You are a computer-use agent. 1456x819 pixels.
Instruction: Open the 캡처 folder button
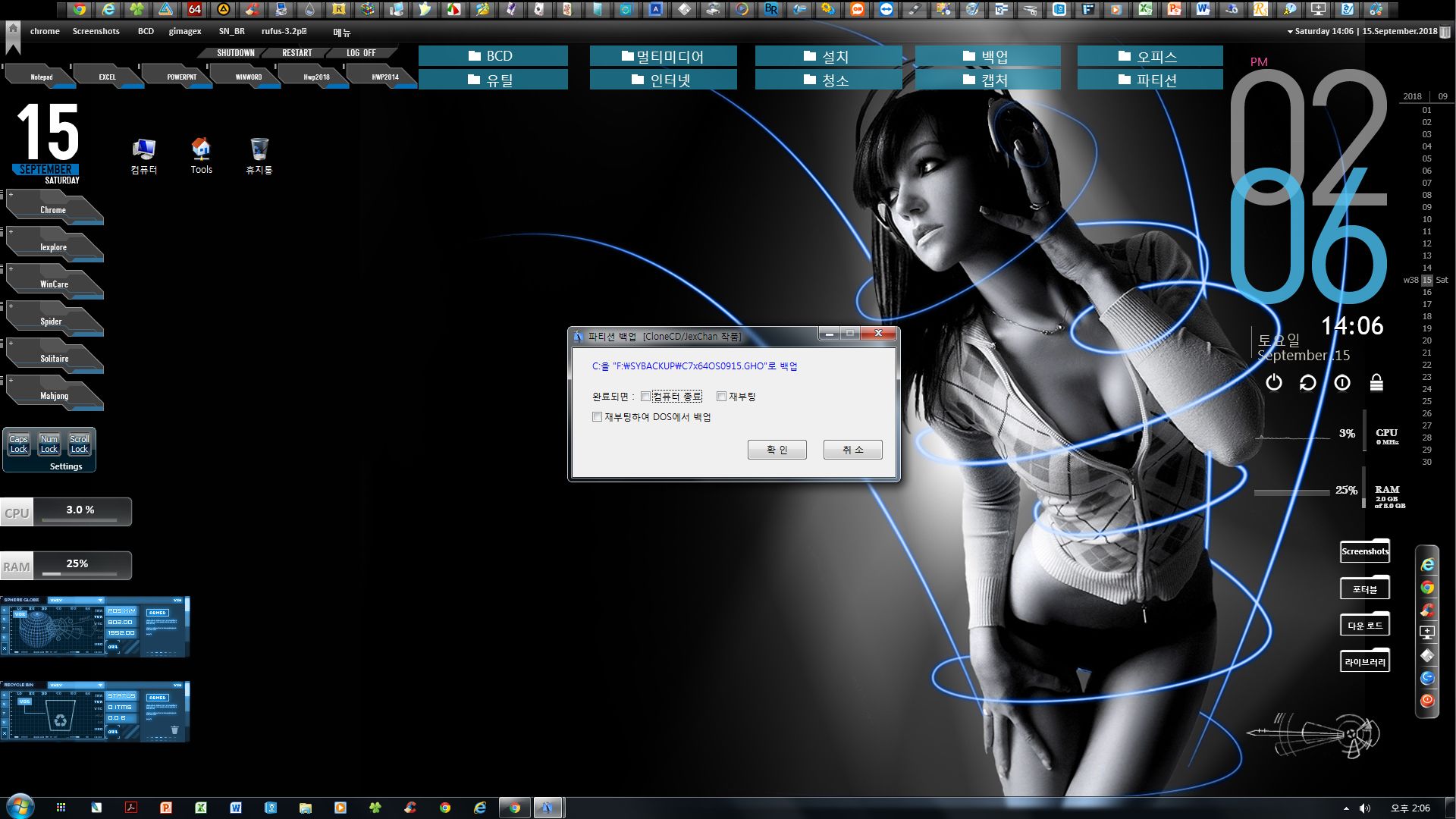click(987, 80)
